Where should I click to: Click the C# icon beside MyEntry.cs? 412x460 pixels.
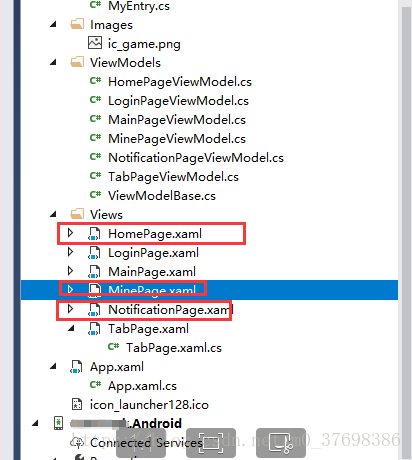[95, 4]
